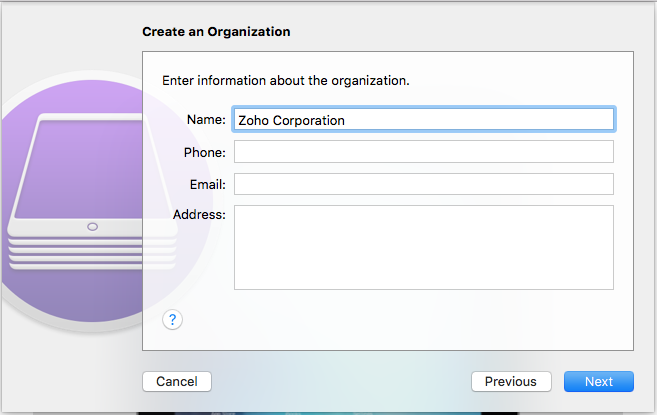The width and height of the screenshot is (658, 415).
Task: Go back with the Previous button
Action: [511, 381]
